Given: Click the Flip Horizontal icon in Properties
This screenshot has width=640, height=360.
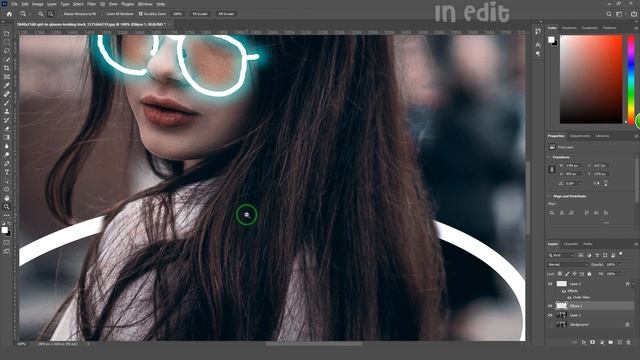Looking at the screenshot, I should (x=596, y=184).
